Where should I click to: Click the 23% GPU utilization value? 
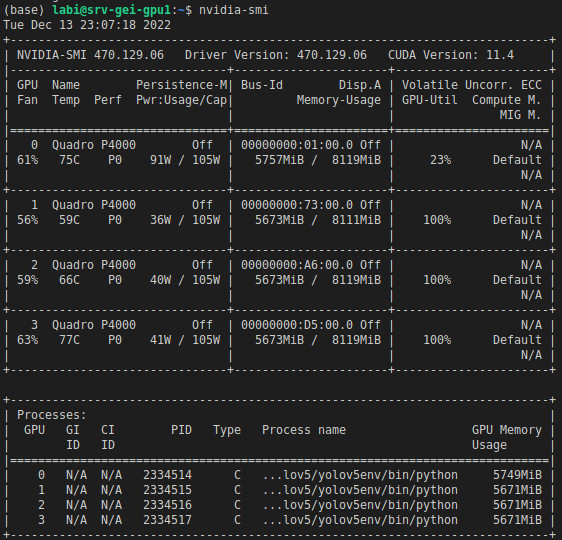(x=440, y=160)
